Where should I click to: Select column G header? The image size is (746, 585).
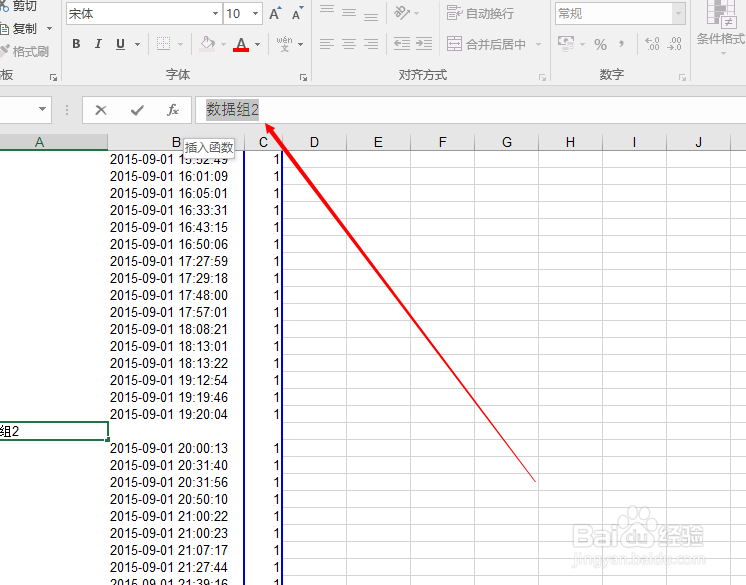point(507,142)
